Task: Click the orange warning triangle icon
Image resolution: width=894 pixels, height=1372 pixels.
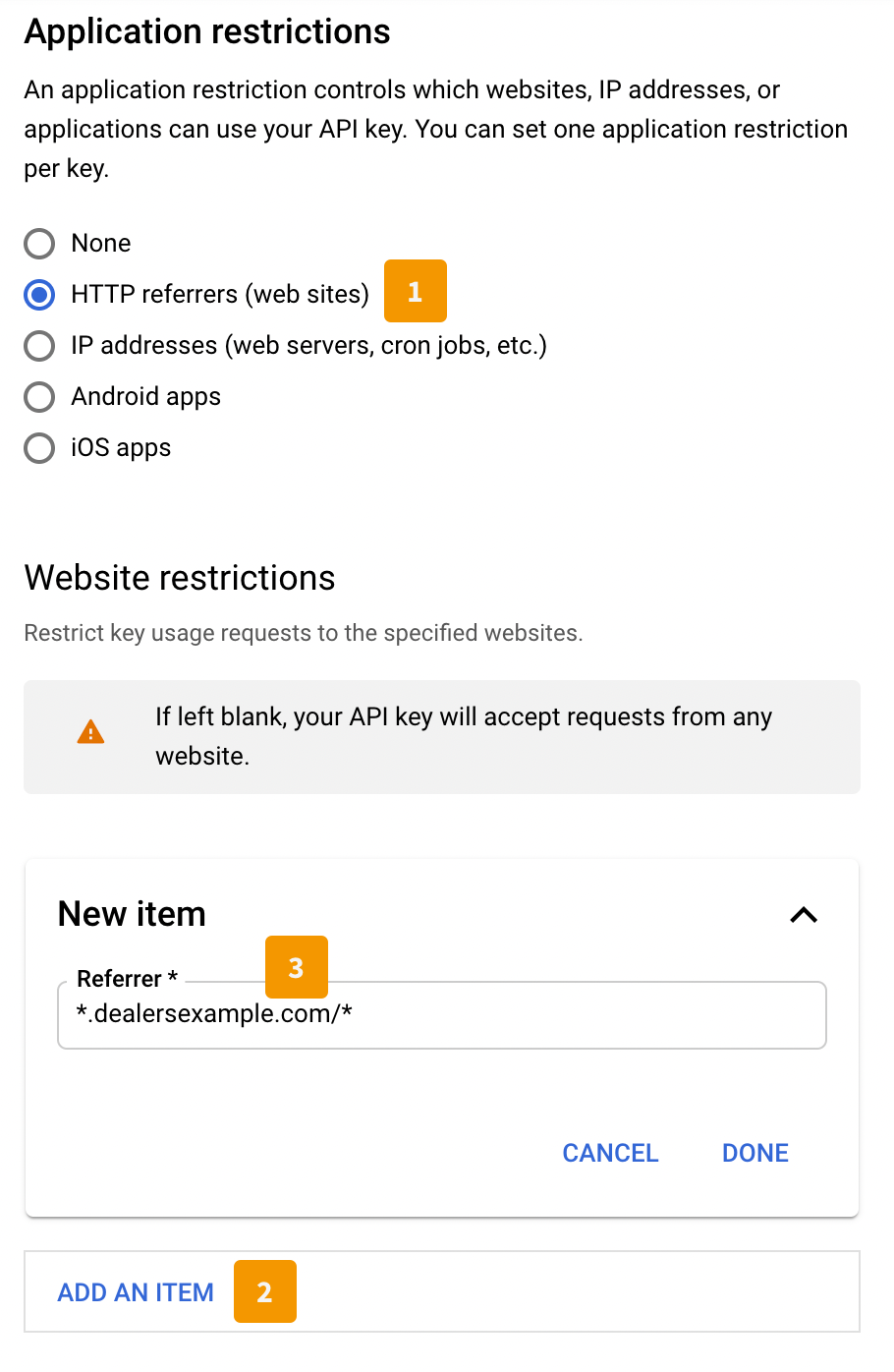Action: point(90,732)
